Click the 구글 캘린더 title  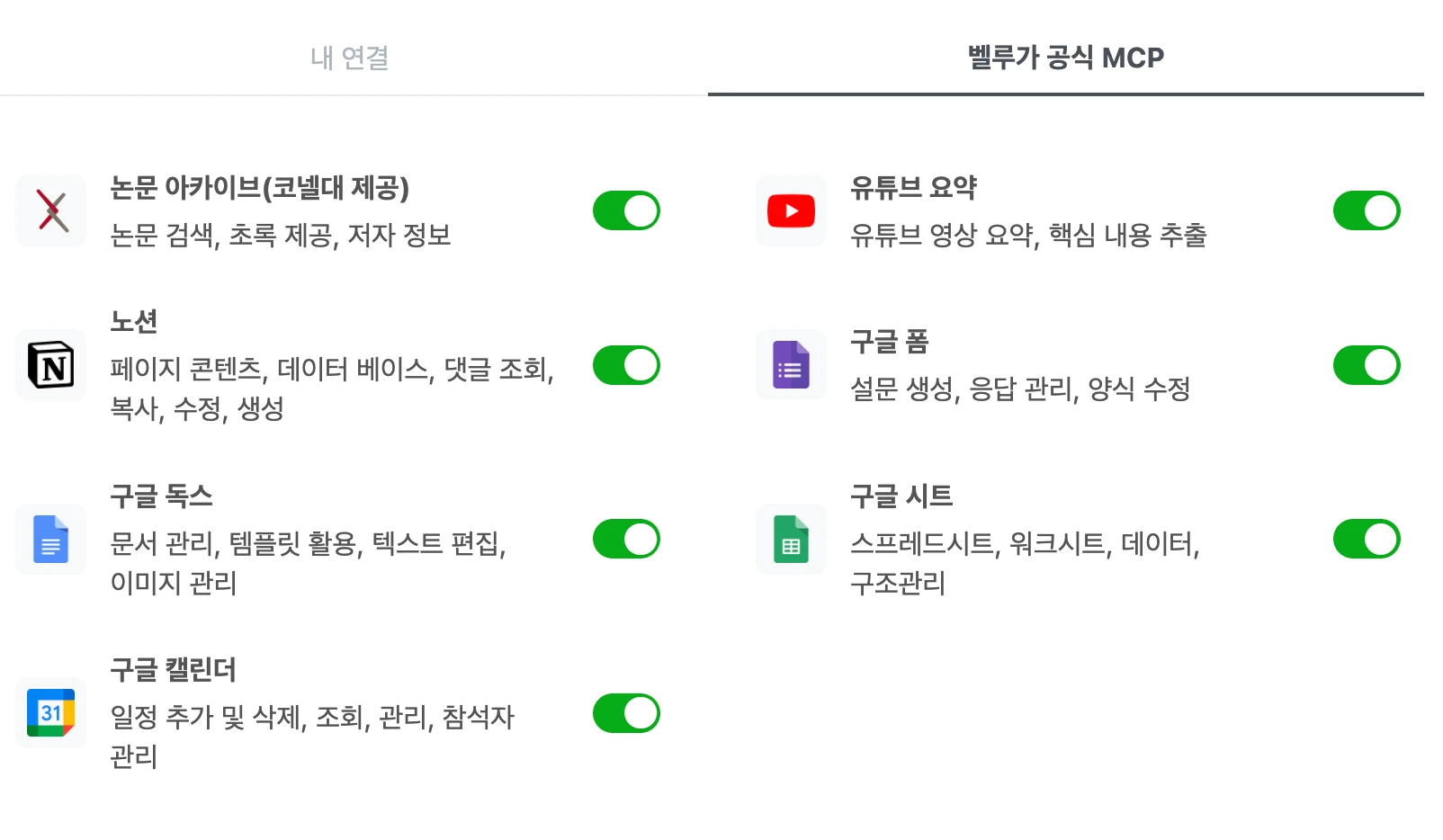173,670
